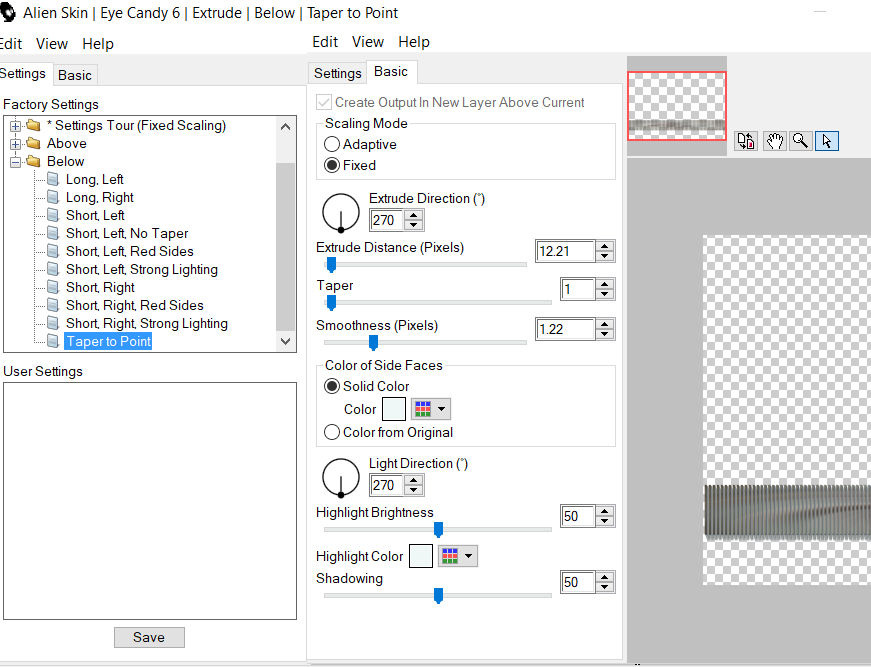Image resolution: width=871 pixels, height=667 pixels.
Task: Decrease Shadowing value with down arrow
Action: (605, 587)
